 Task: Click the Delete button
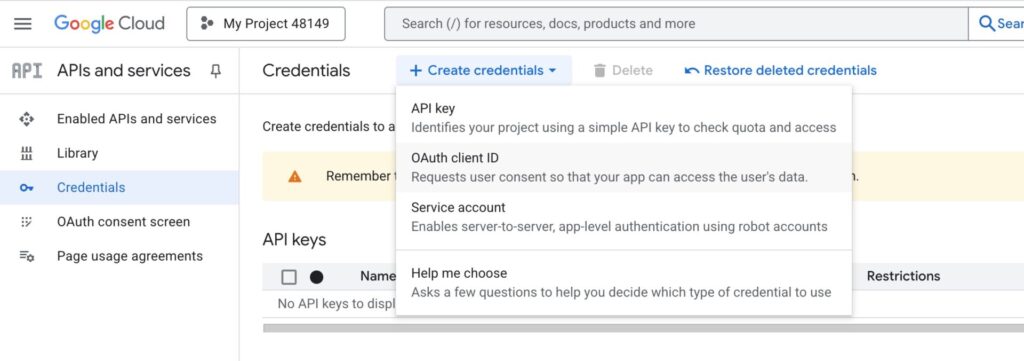(x=623, y=71)
